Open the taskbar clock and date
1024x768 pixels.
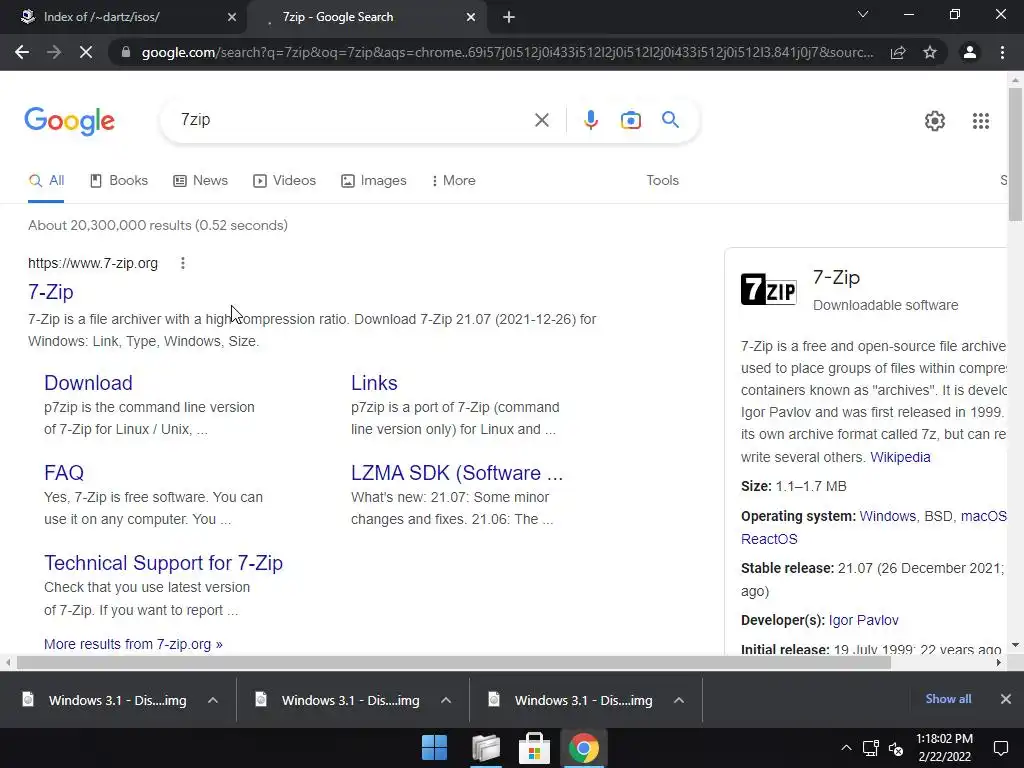[944, 748]
